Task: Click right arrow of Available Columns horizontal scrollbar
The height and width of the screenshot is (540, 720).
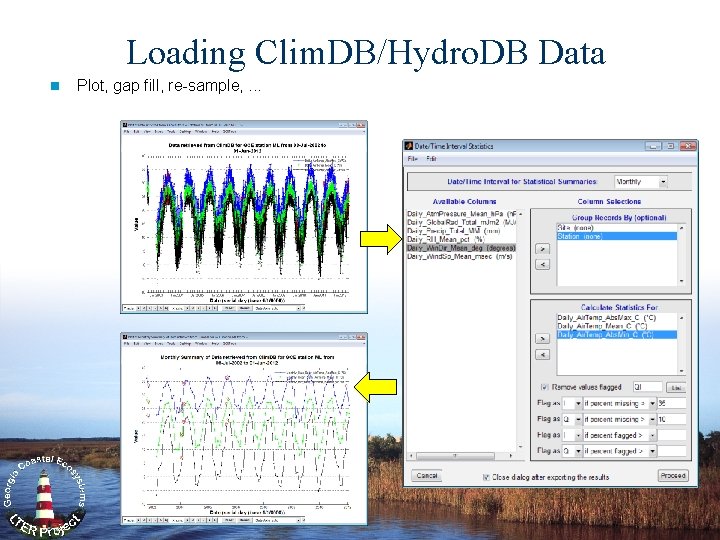Action: [x=511, y=456]
